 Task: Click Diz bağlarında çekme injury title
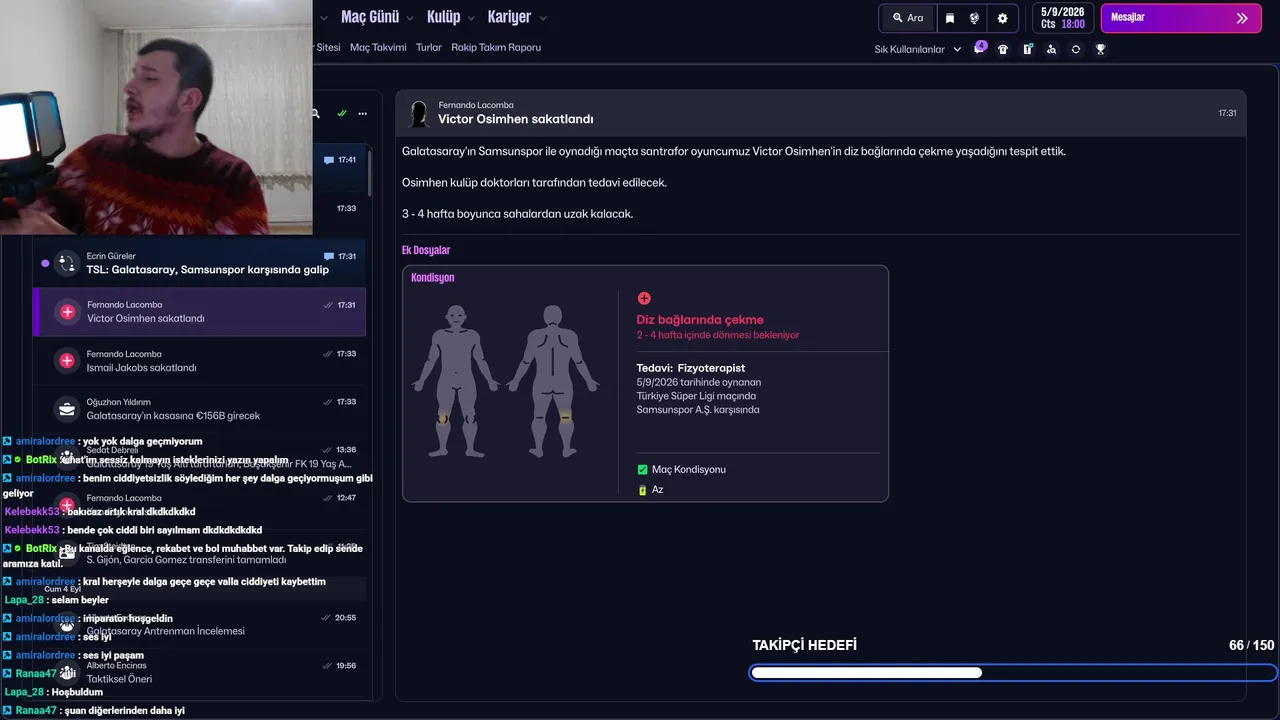point(700,320)
